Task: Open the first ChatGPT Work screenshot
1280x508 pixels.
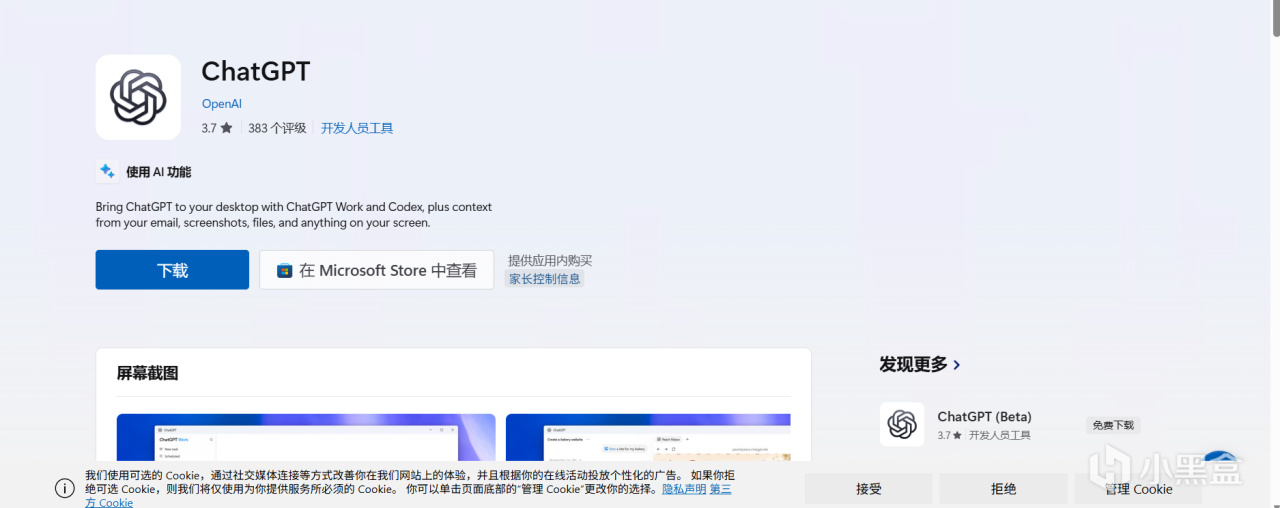Action: click(x=306, y=437)
